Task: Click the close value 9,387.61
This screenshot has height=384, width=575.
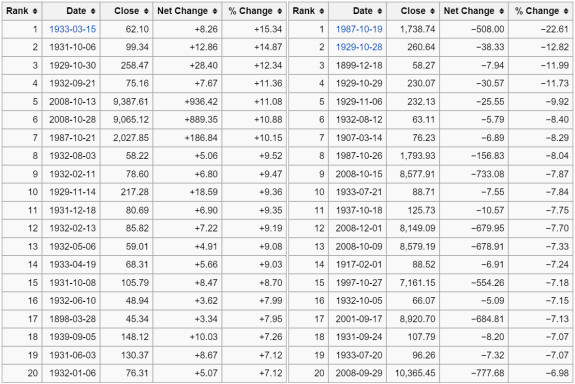Action: [131, 102]
